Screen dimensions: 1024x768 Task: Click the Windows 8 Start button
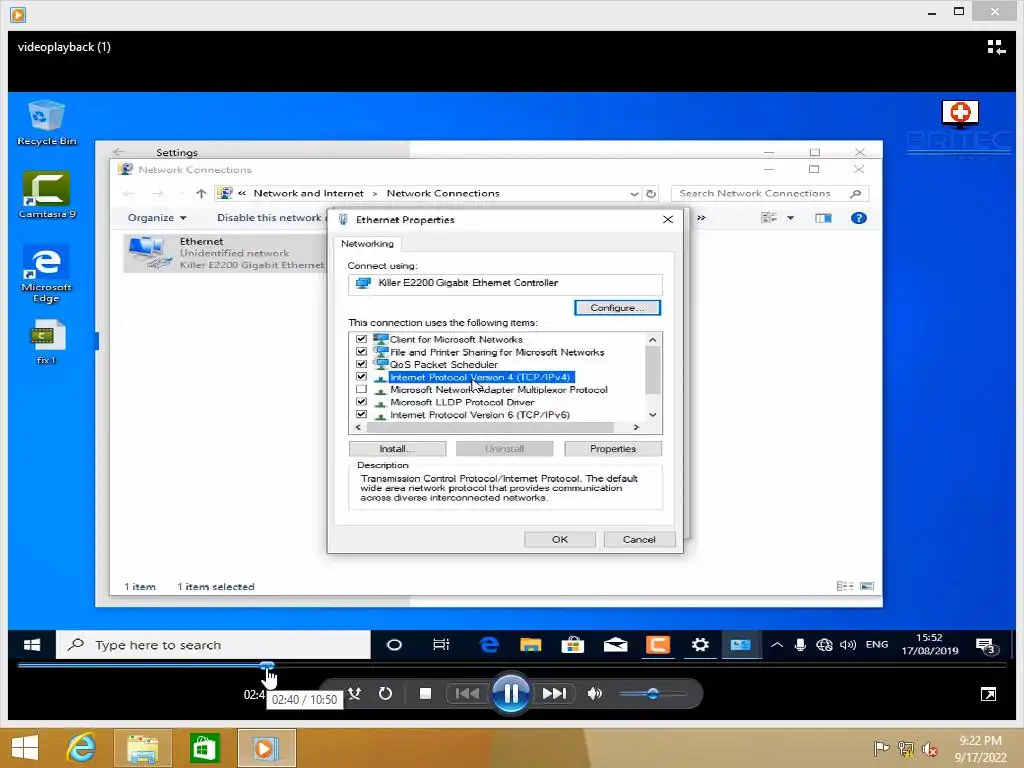pos(25,748)
